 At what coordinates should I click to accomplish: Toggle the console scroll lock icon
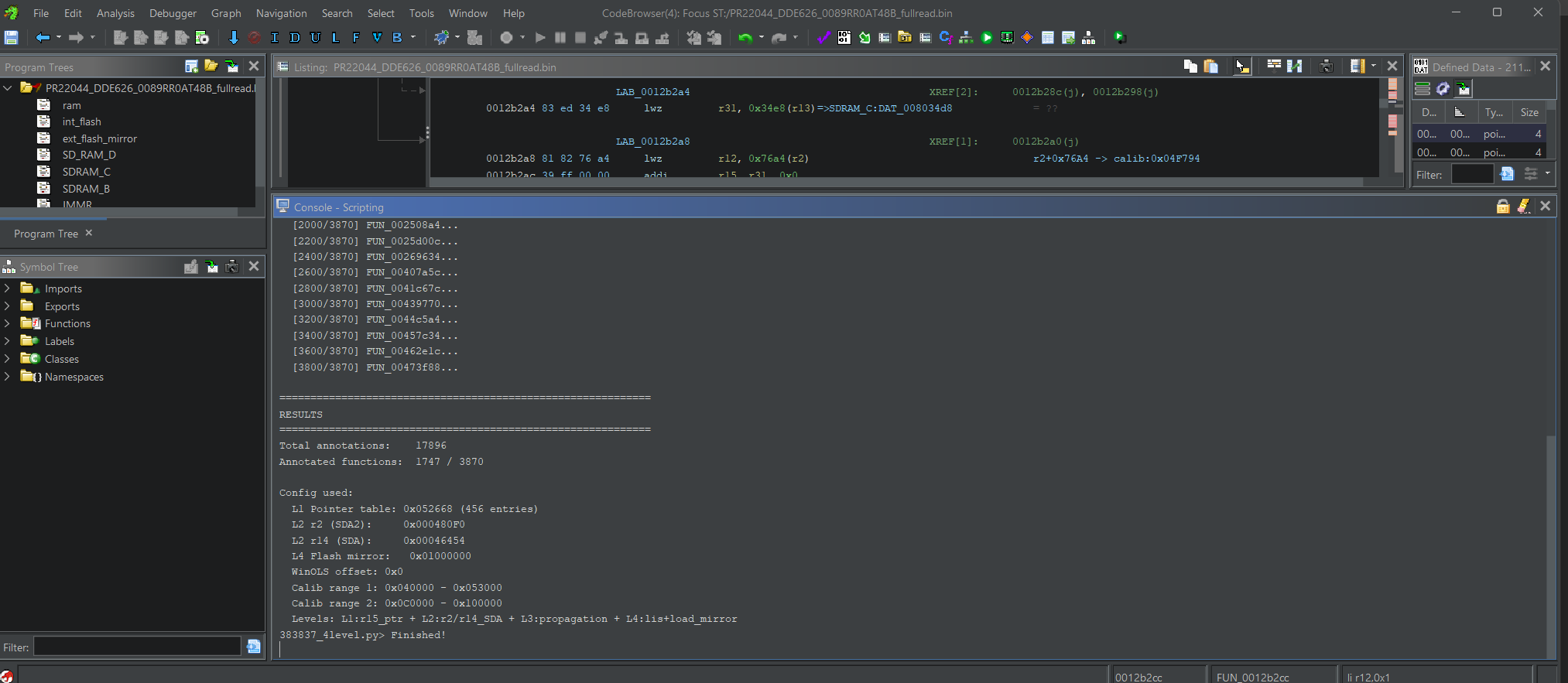(x=1502, y=206)
